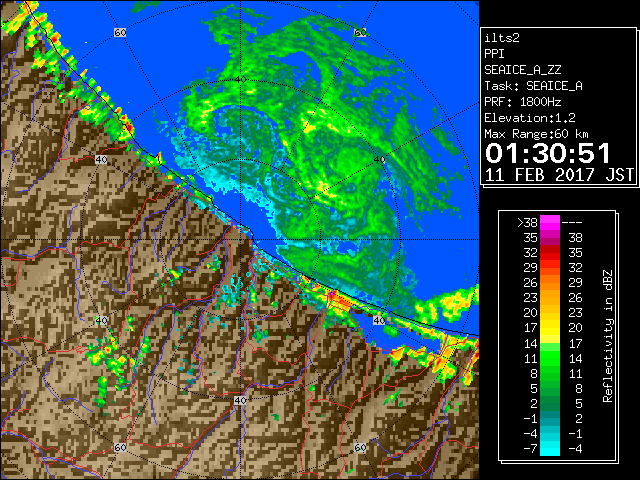Click the "PRF: 1800Hz" text
The width and height of the screenshot is (640, 480).
pos(522,102)
